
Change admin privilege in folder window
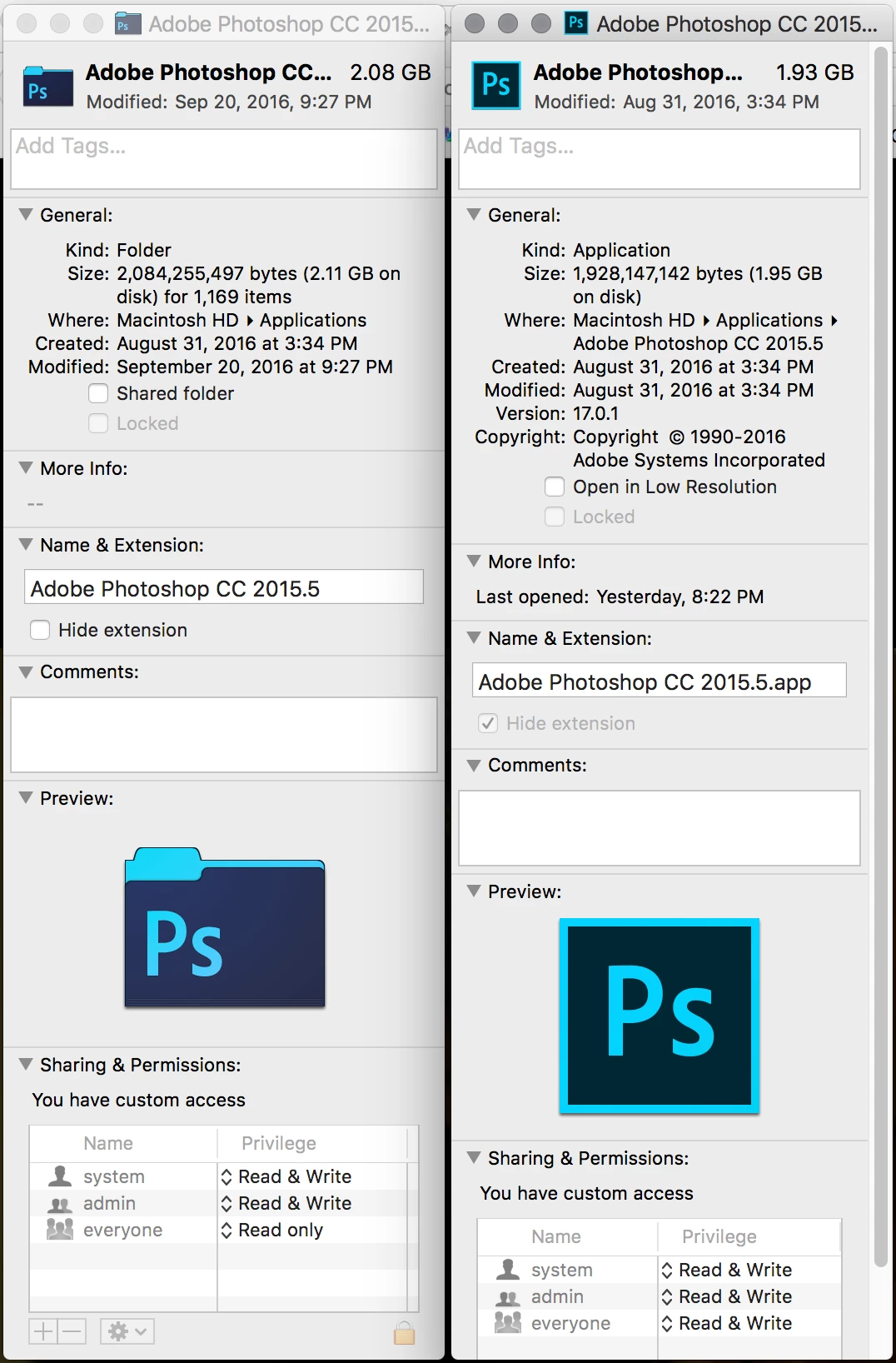[x=286, y=1203]
